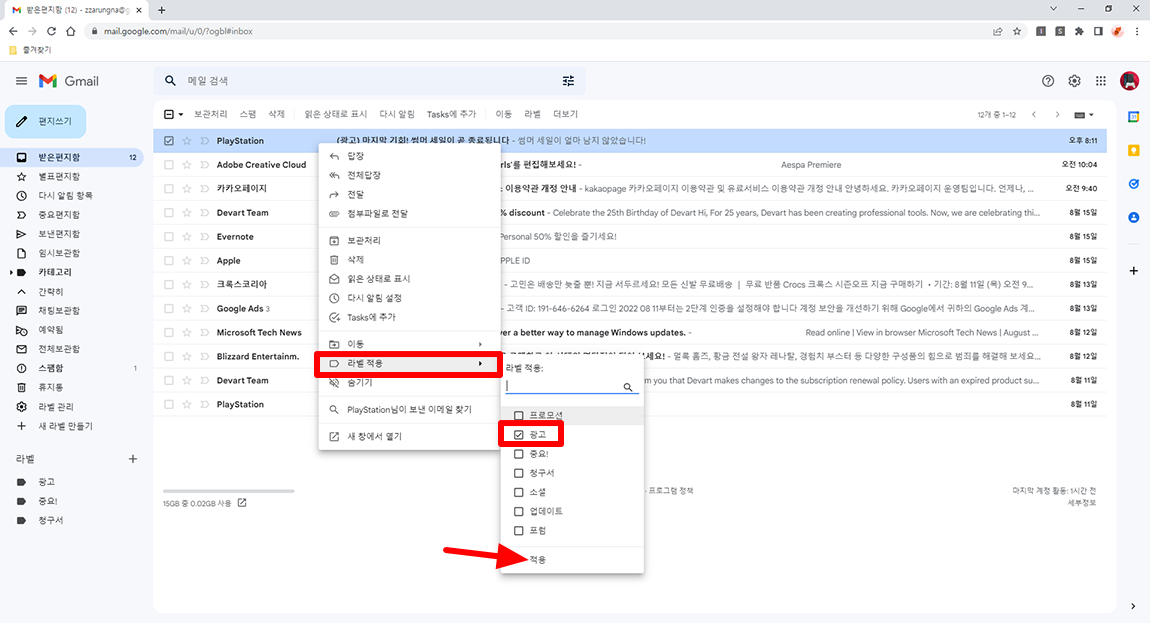Image resolution: width=1150 pixels, height=623 pixels.
Task: Show side panel chevron at bottom right
Action: [1133, 606]
